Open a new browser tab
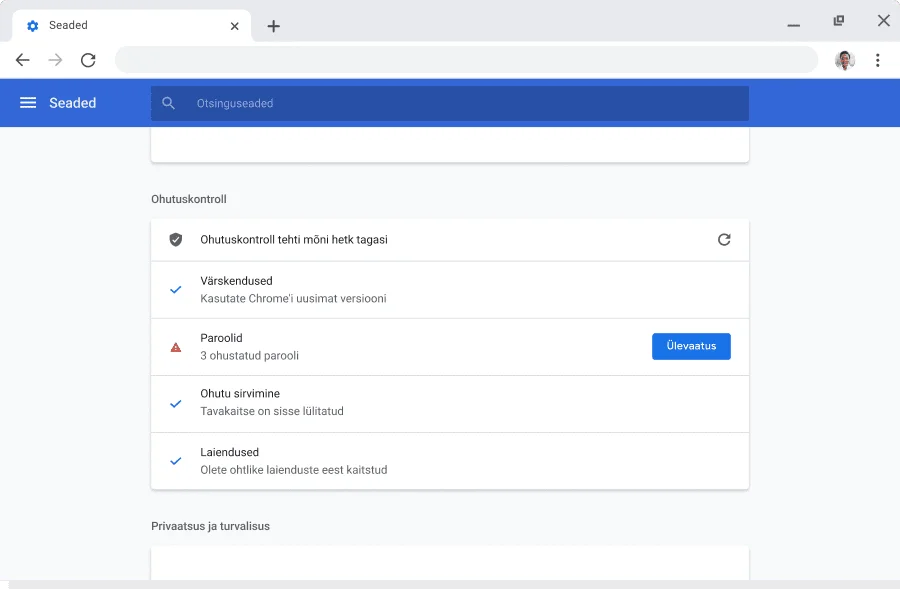Image resolution: width=900 pixels, height=591 pixels. [x=273, y=26]
